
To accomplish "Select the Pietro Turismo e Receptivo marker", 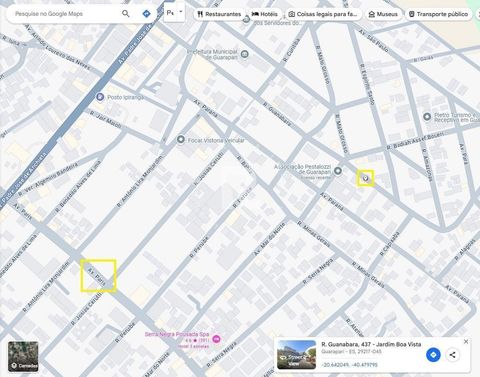I will [x=427, y=117].
